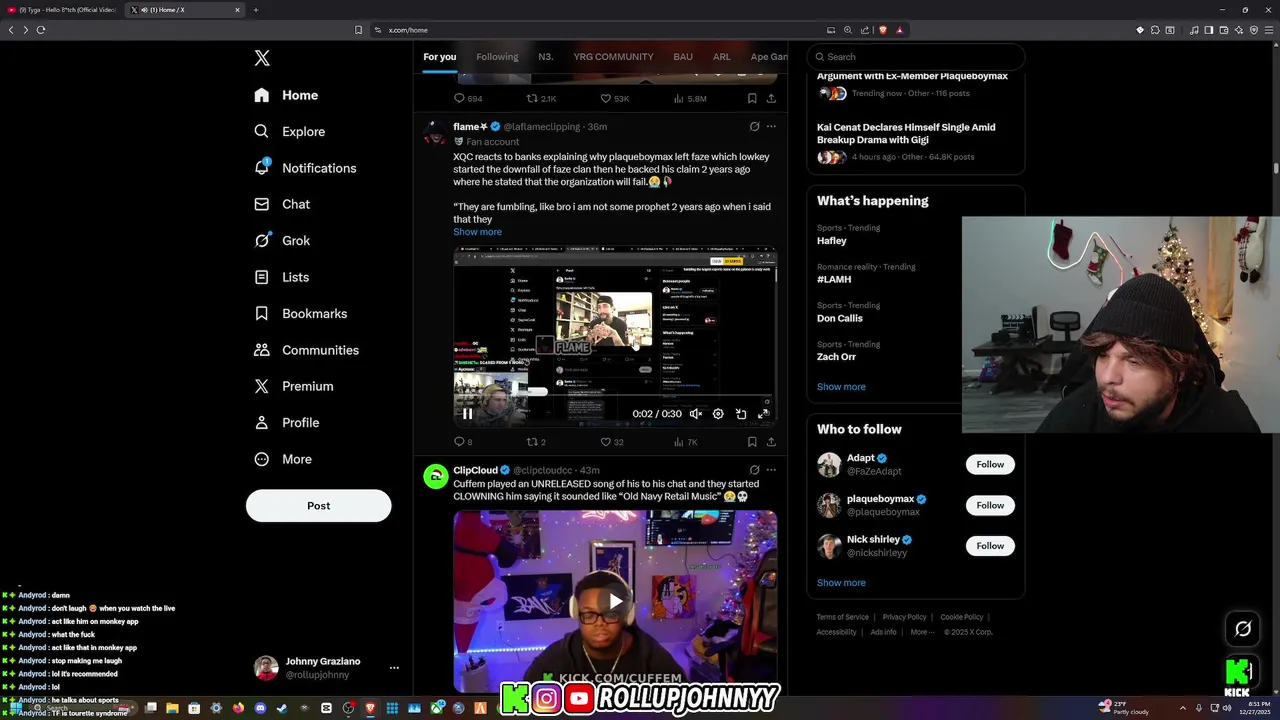Unmute the flame post video

696,414
